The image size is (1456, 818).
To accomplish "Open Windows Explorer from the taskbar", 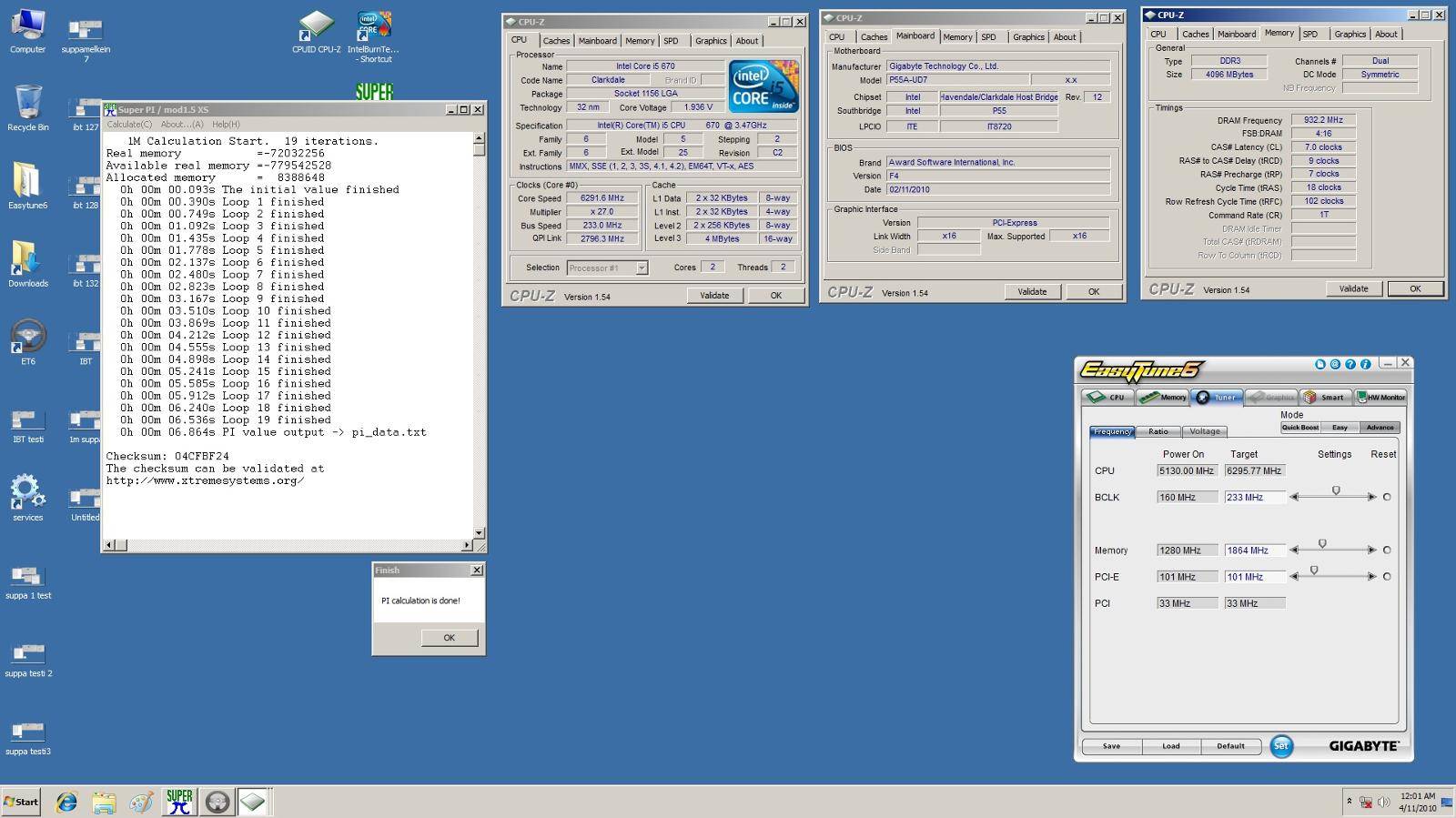I will tap(104, 802).
